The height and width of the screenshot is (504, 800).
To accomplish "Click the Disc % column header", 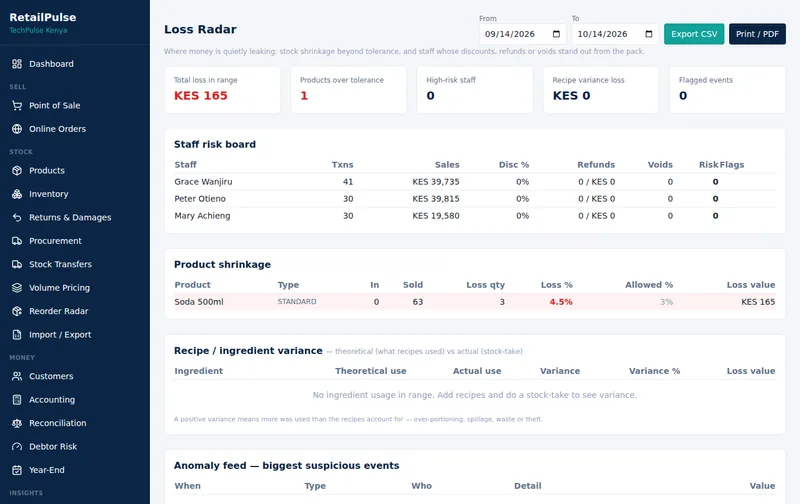I will [x=514, y=165].
